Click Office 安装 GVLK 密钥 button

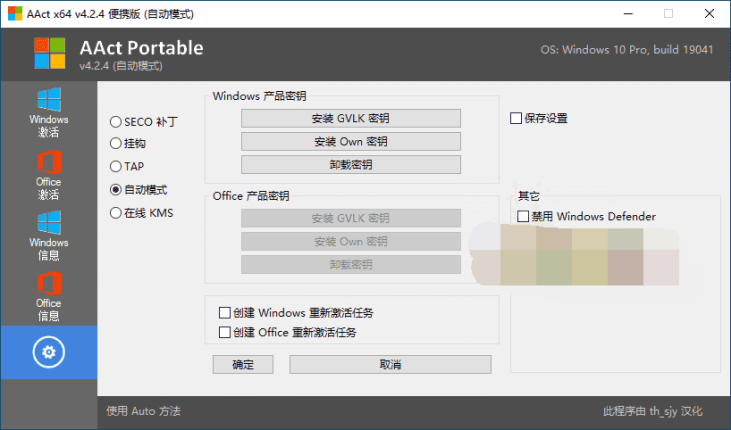(x=351, y=218)
